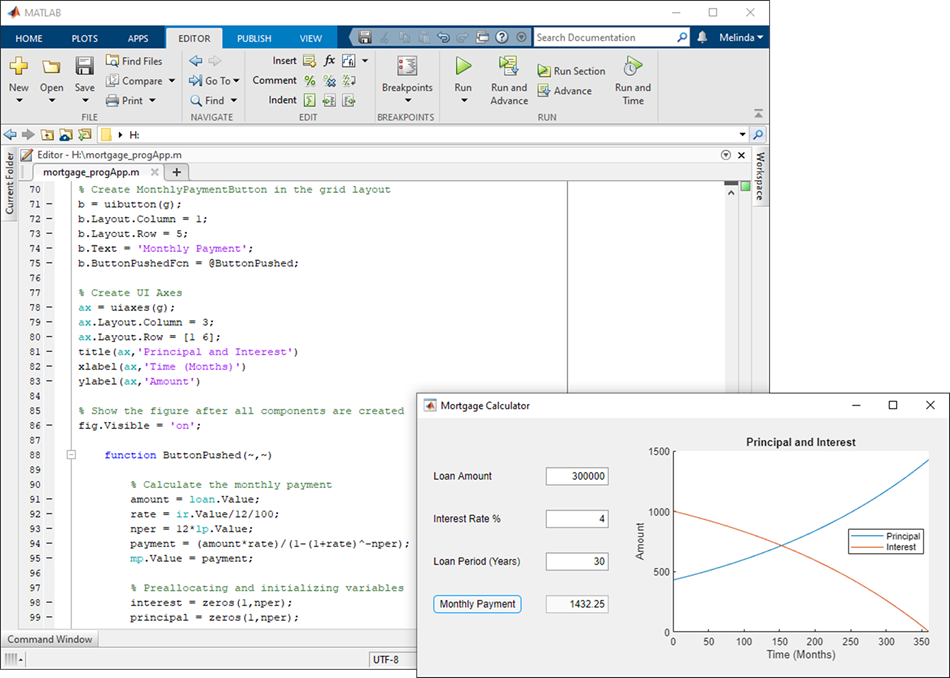Screen dimensions: 950x678
Task: Switch to the PUBLISH ribbon tab
Action: tap(254, 38)
